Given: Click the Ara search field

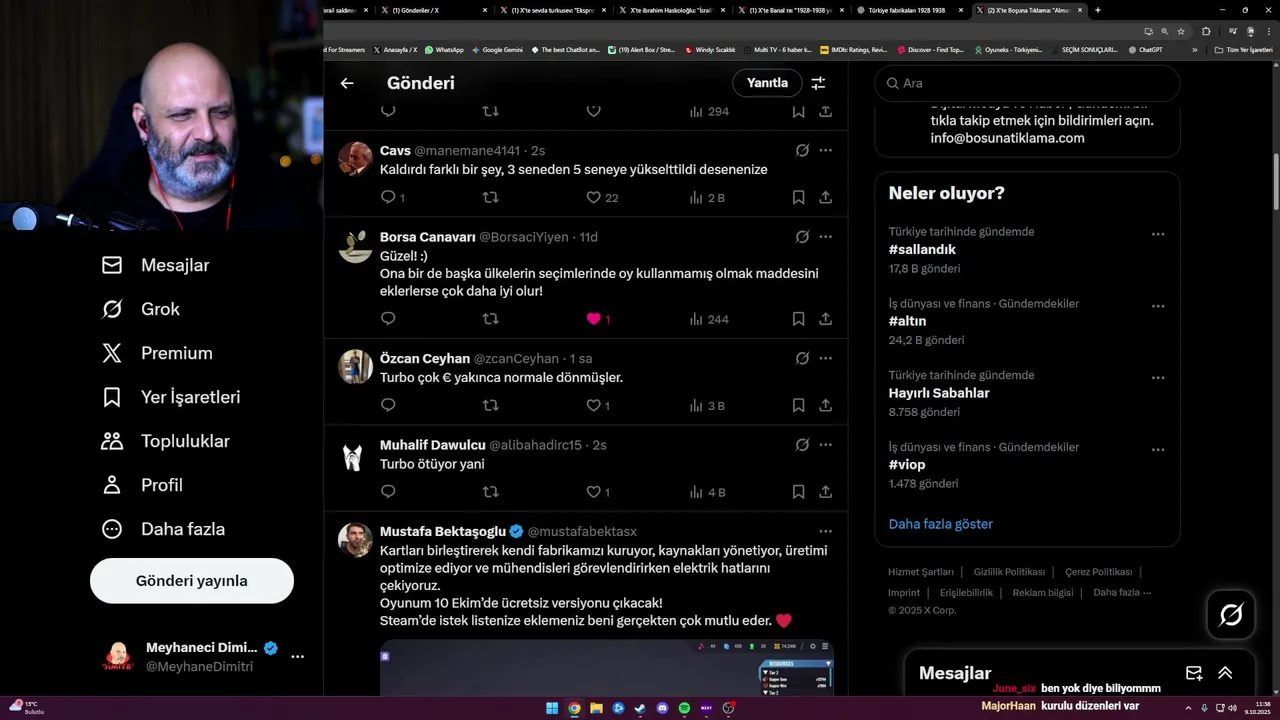Looking at the screenshot, I should [1027, 83].
